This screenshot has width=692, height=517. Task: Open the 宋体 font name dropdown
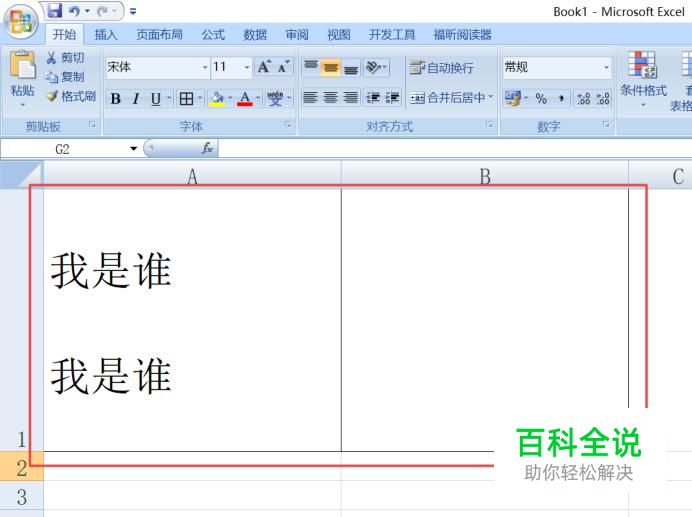point(204,68)
